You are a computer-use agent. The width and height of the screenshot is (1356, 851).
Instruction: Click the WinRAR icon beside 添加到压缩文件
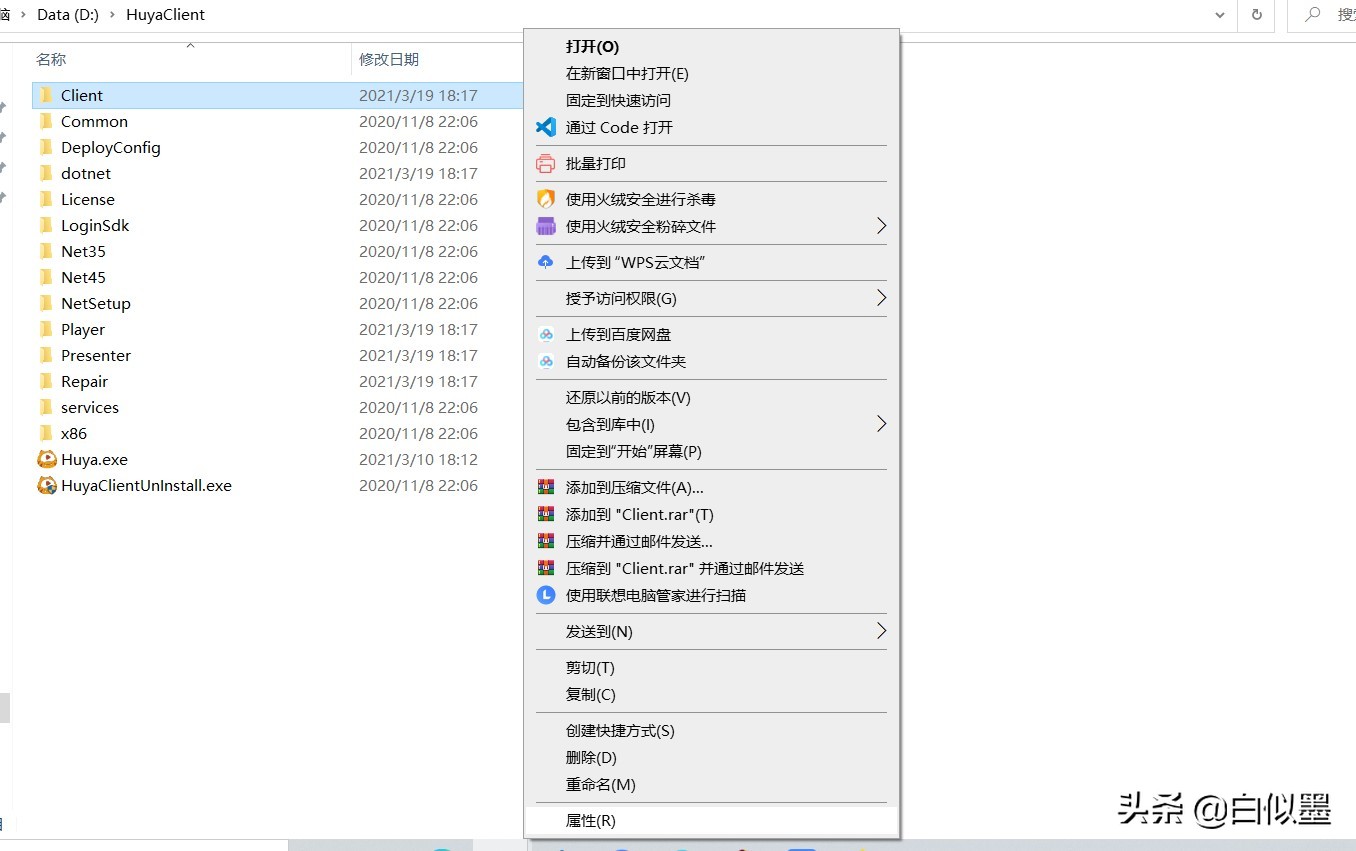click(545, 487)
